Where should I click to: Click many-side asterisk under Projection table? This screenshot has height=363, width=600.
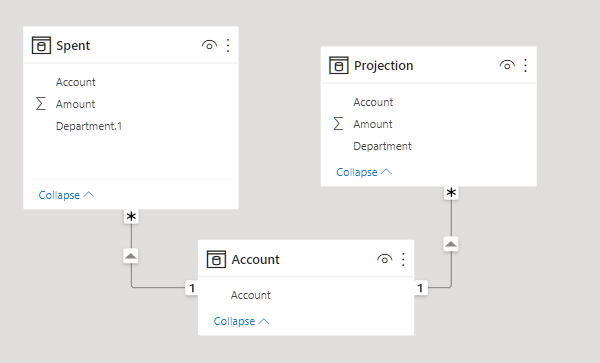pos(452,192)
